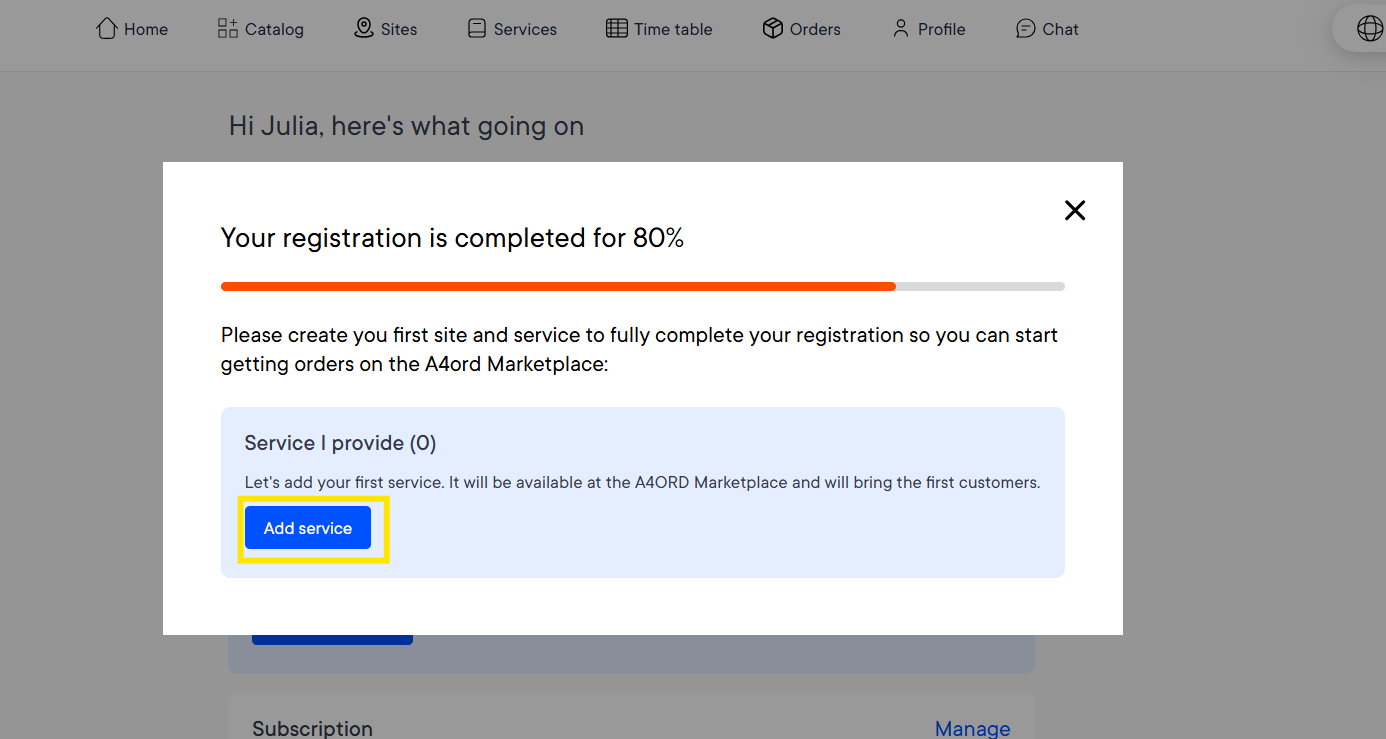Click the Catalog grid icon
Viewport: 1386px width, 739px height.
click(227, 29)
